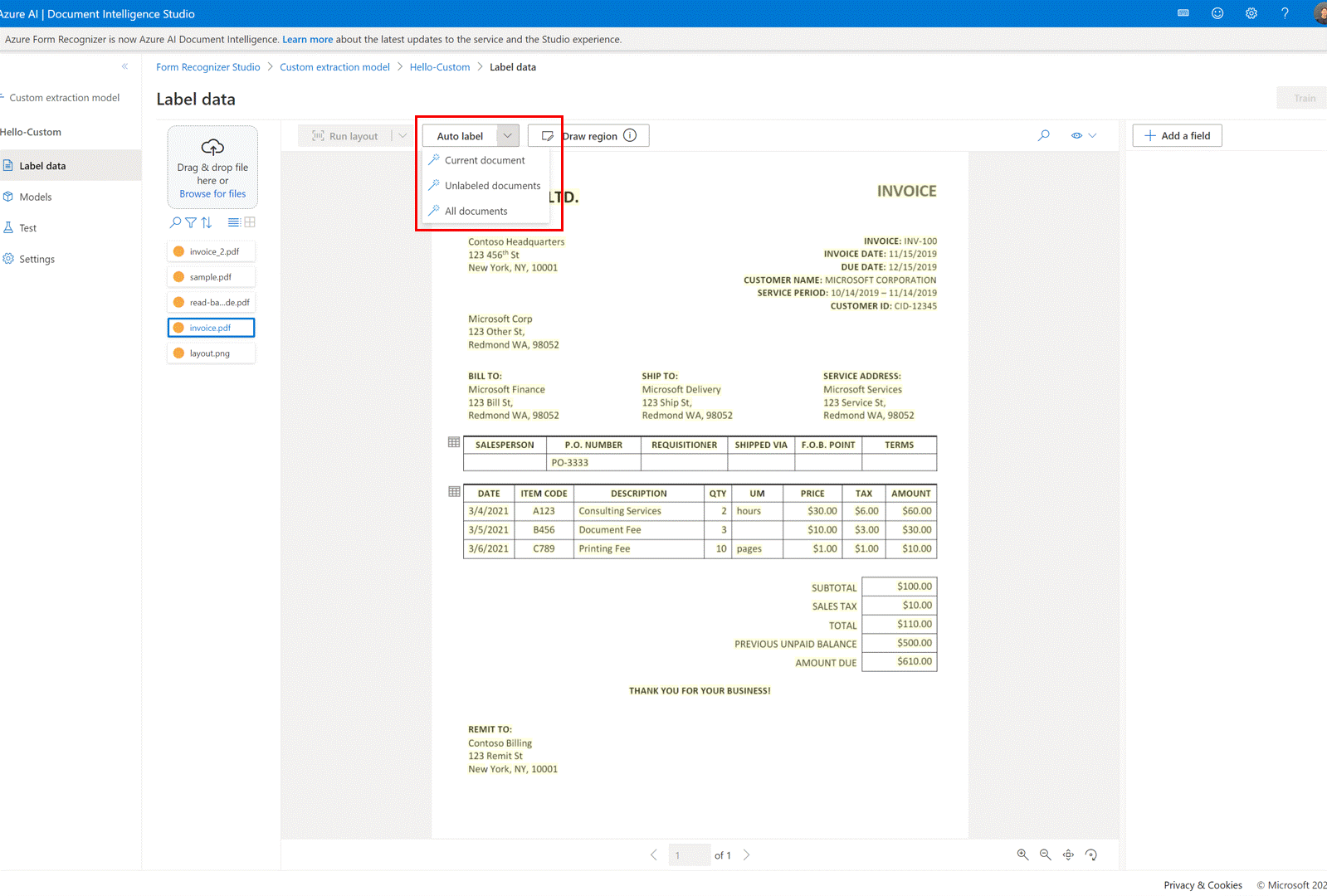Open the search icon in the document toolbar

click(x=1044, y=135)
